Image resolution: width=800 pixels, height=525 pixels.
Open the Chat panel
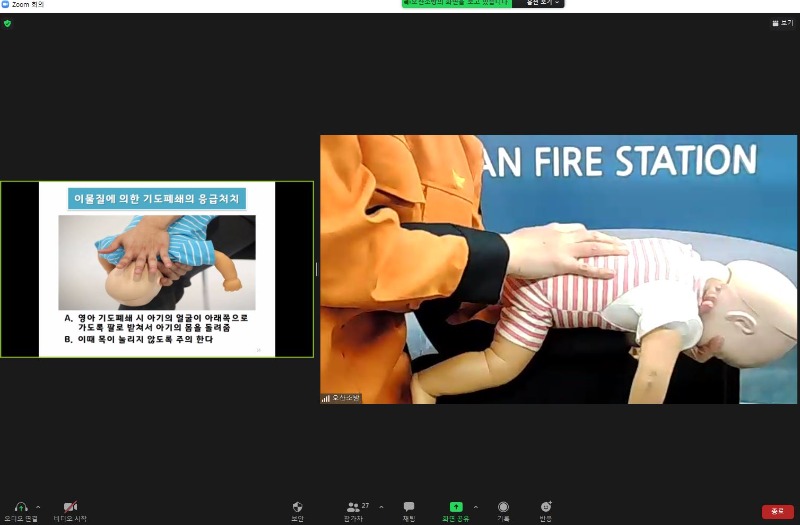[409, 507]
